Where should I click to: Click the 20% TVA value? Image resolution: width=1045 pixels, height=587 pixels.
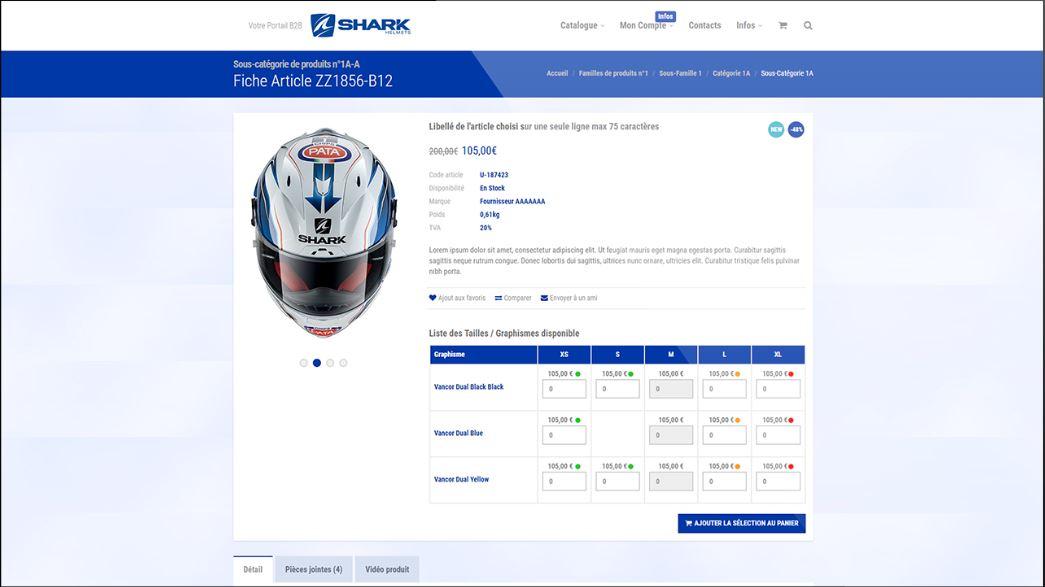tap(486, 228)
